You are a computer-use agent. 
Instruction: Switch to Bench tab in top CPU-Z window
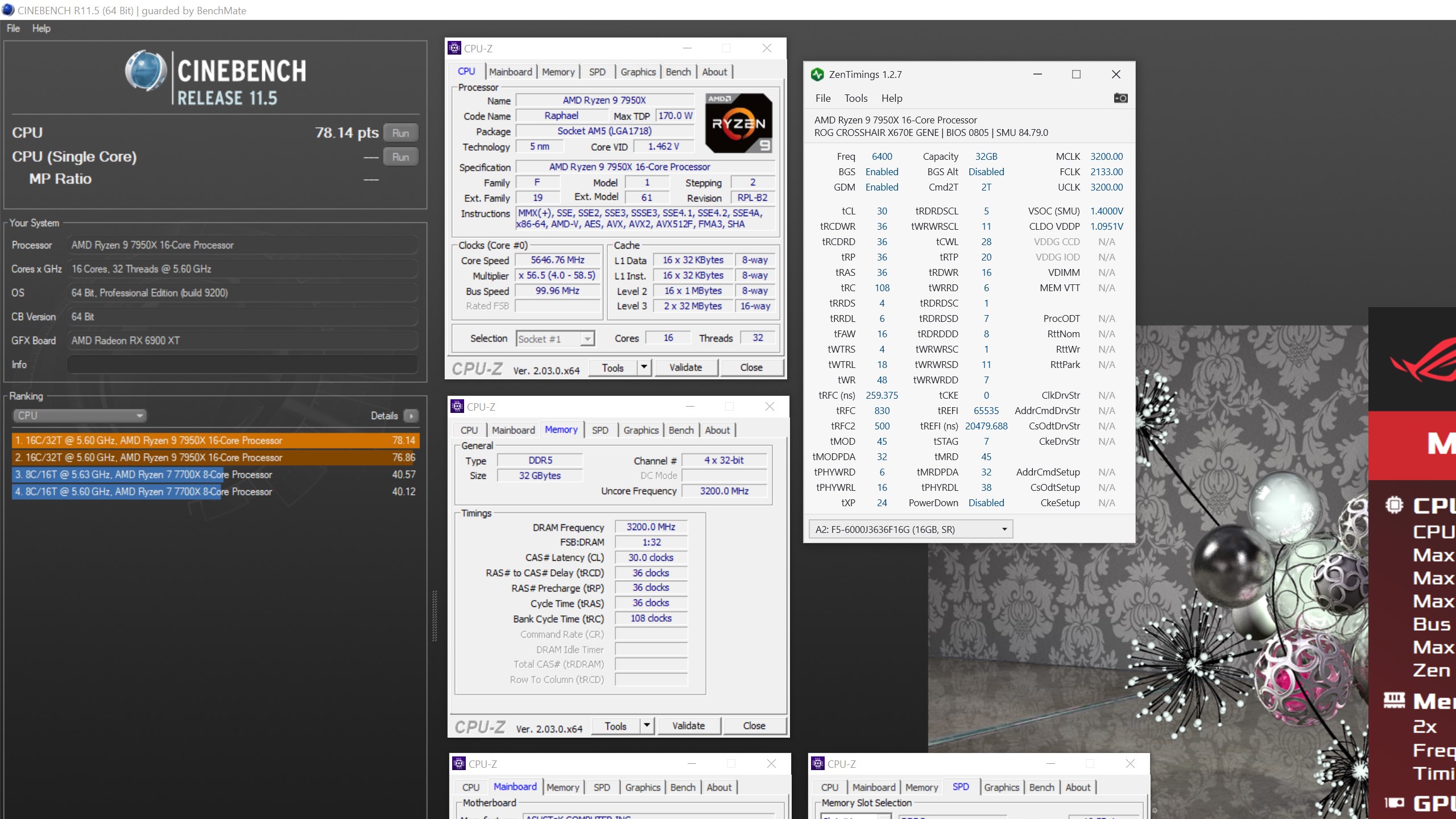[678, 72]
